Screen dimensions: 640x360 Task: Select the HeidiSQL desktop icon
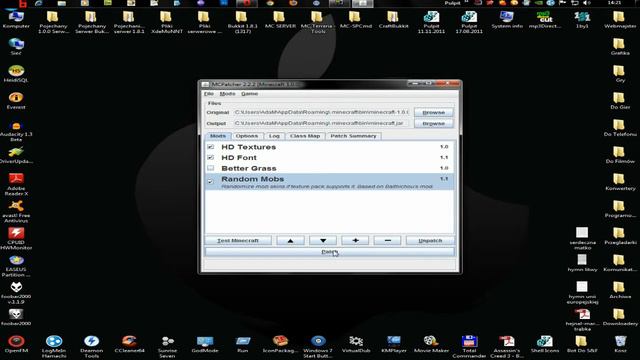pyautogui.click(x=16, y=73)
